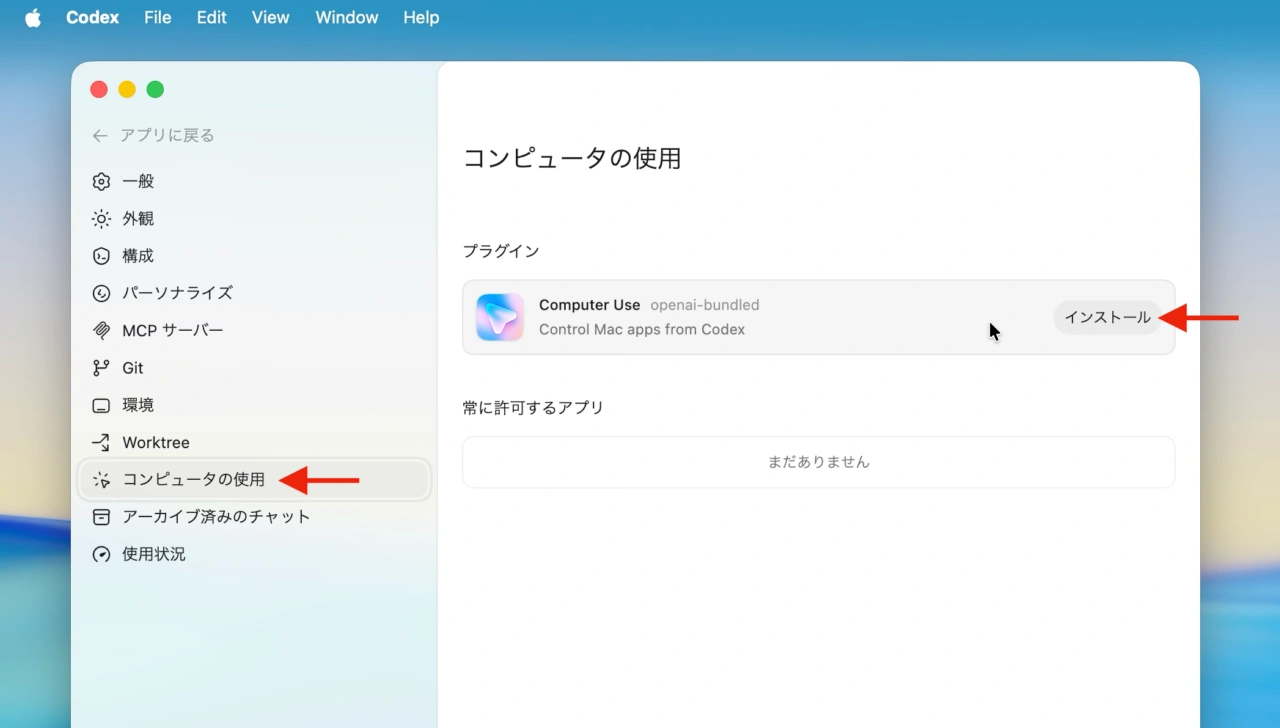Open the 一般 settings gear icon

[x=100, y=181]
